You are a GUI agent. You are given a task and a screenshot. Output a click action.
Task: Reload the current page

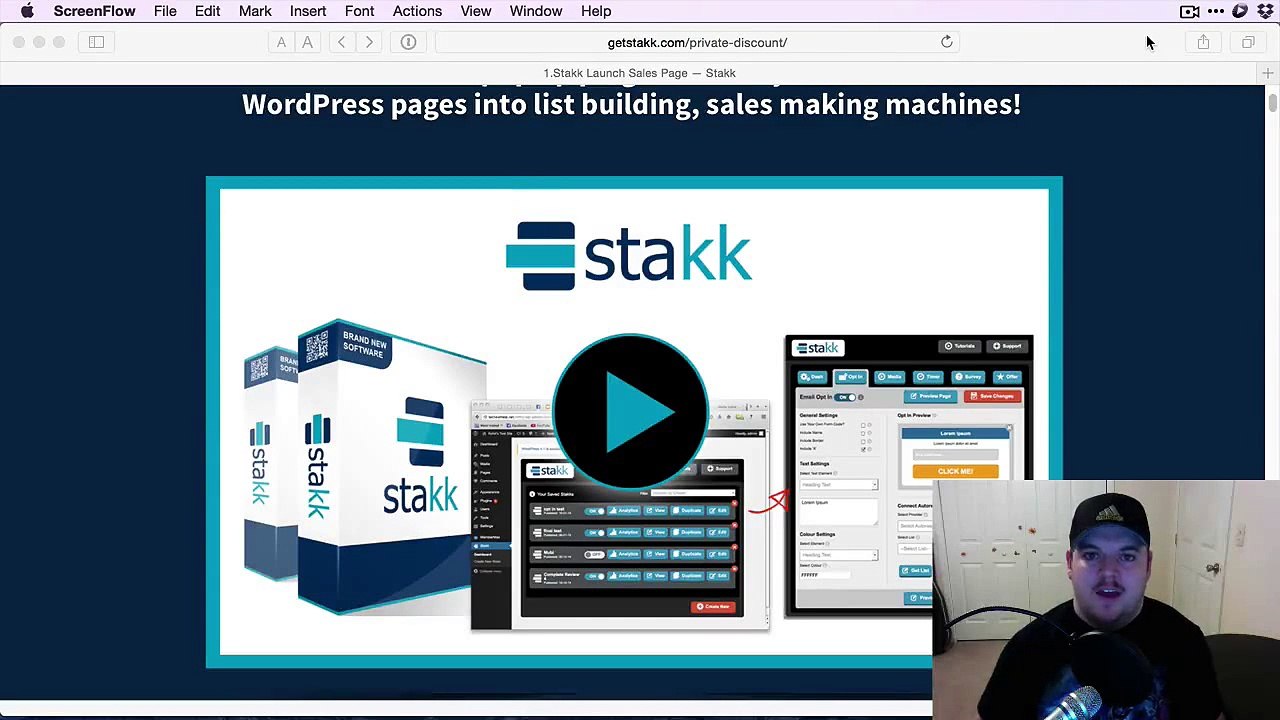[946, 42]
